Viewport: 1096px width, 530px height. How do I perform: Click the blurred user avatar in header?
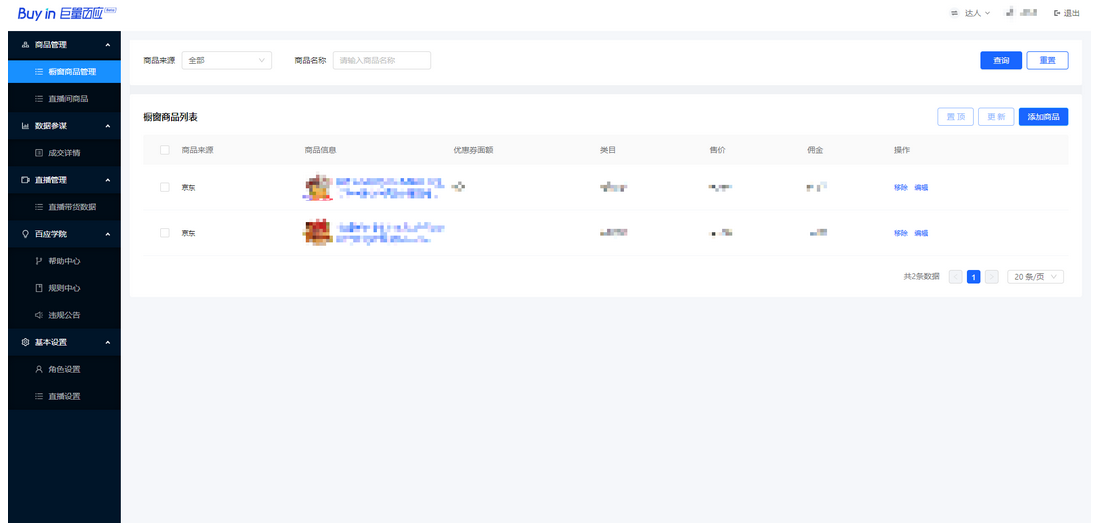(x=1009, y=13)
